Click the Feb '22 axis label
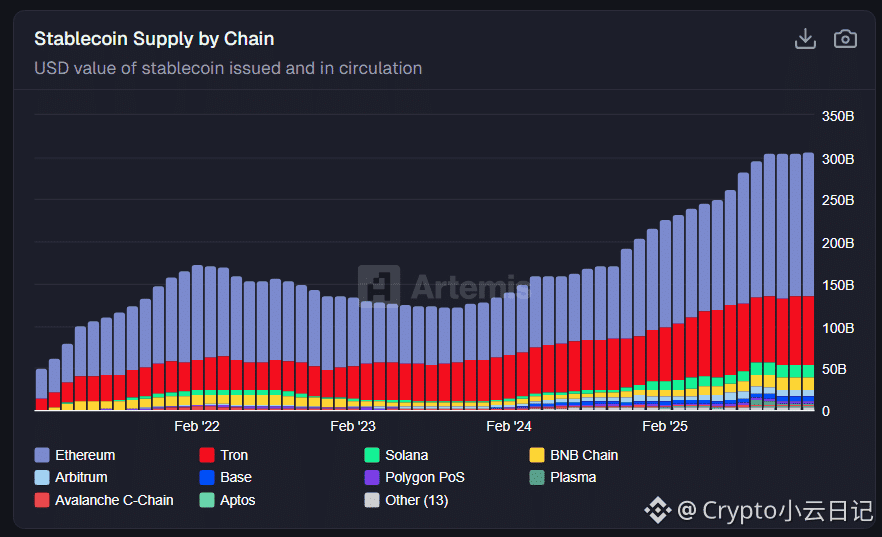The width and height of the screenshot is (882, 537). (197, 426)
